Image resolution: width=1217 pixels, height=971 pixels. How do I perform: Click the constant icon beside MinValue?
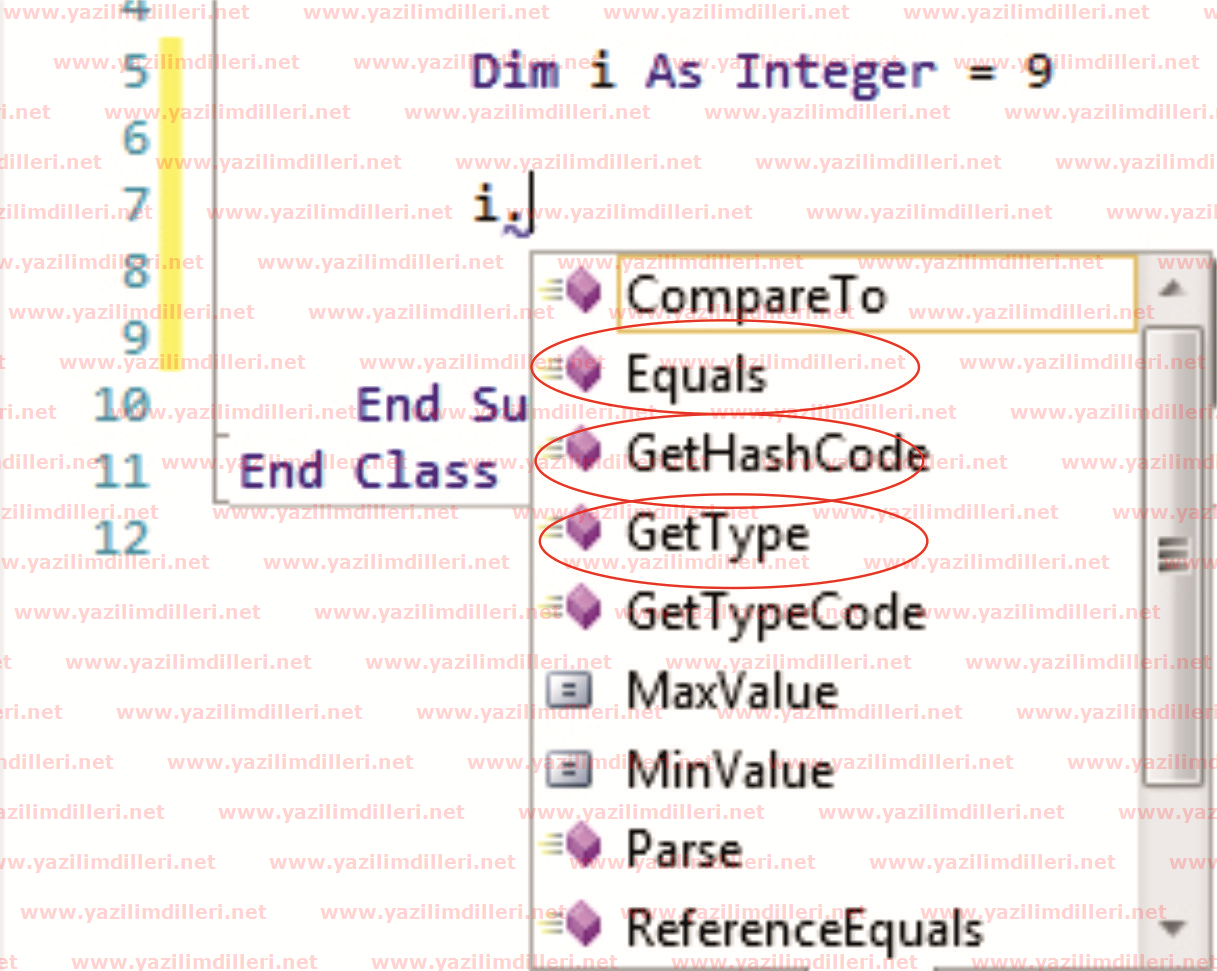(x=570, y=770)
